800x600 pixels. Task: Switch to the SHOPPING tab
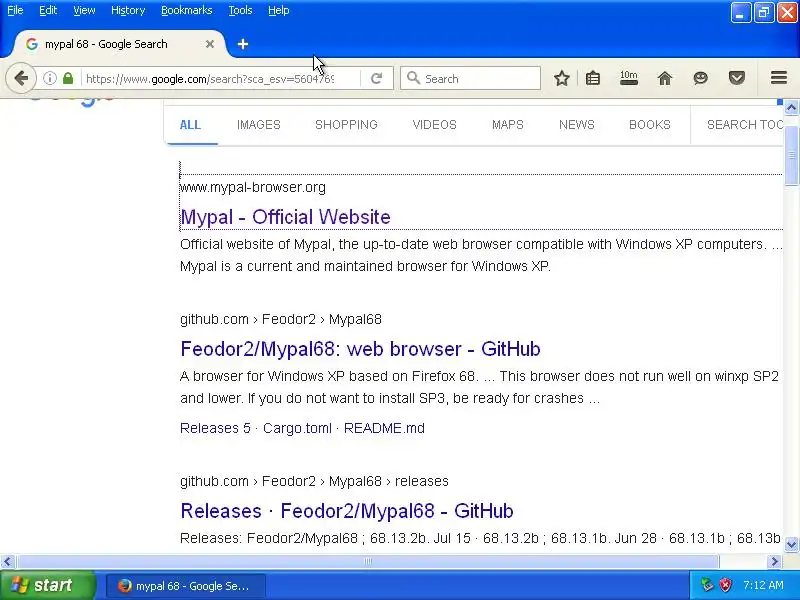tap(346, 125)
